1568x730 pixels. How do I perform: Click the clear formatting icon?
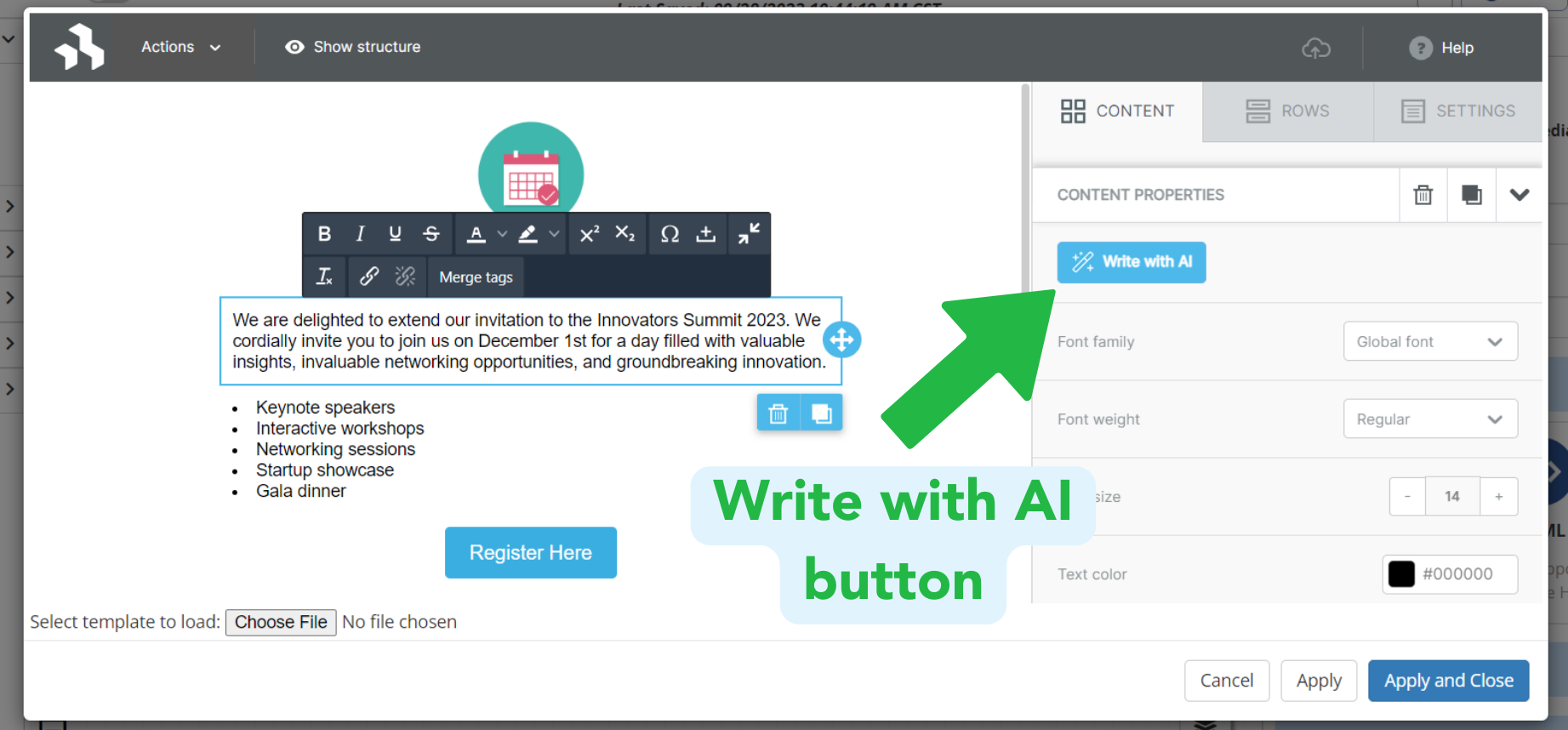(324, 277)
